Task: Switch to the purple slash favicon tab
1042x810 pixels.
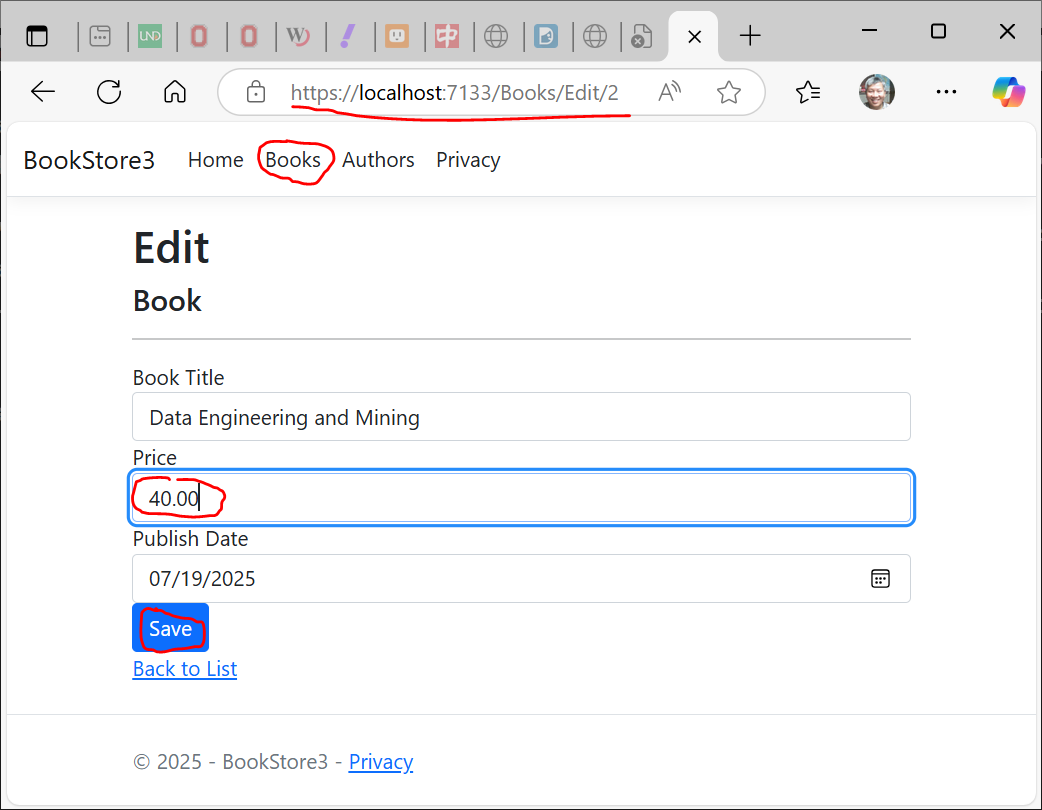Action: (348, 36)
